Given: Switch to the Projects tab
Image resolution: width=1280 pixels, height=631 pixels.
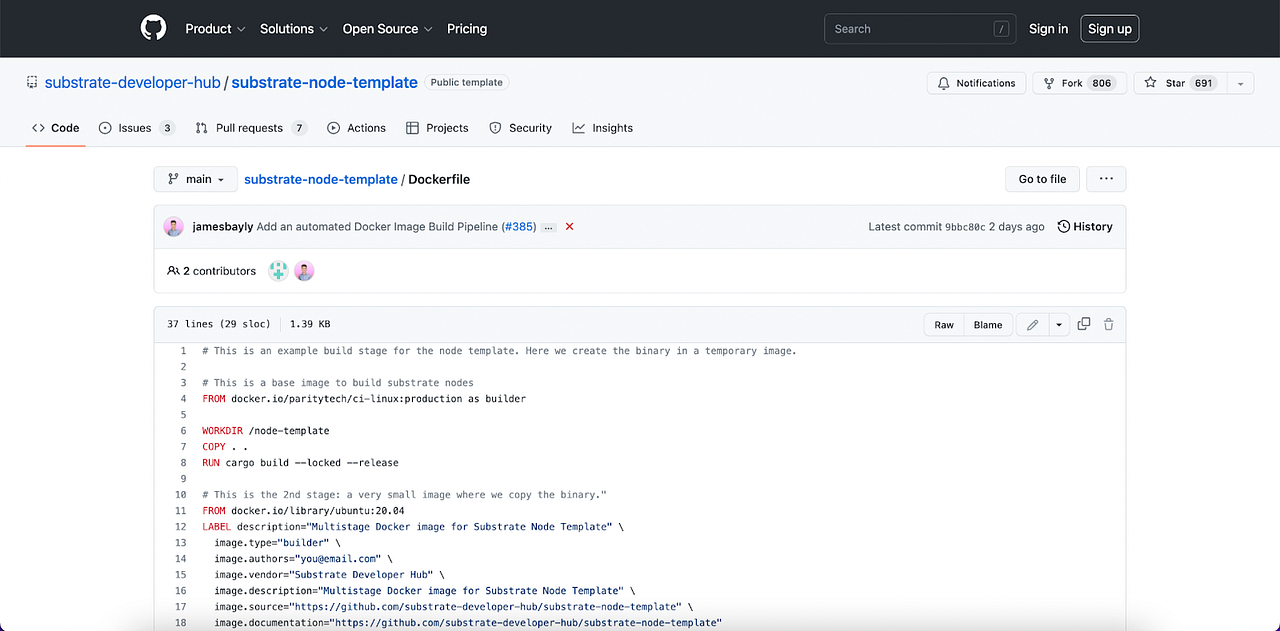Looking at the screenshot, I should [x=437, y=128].
